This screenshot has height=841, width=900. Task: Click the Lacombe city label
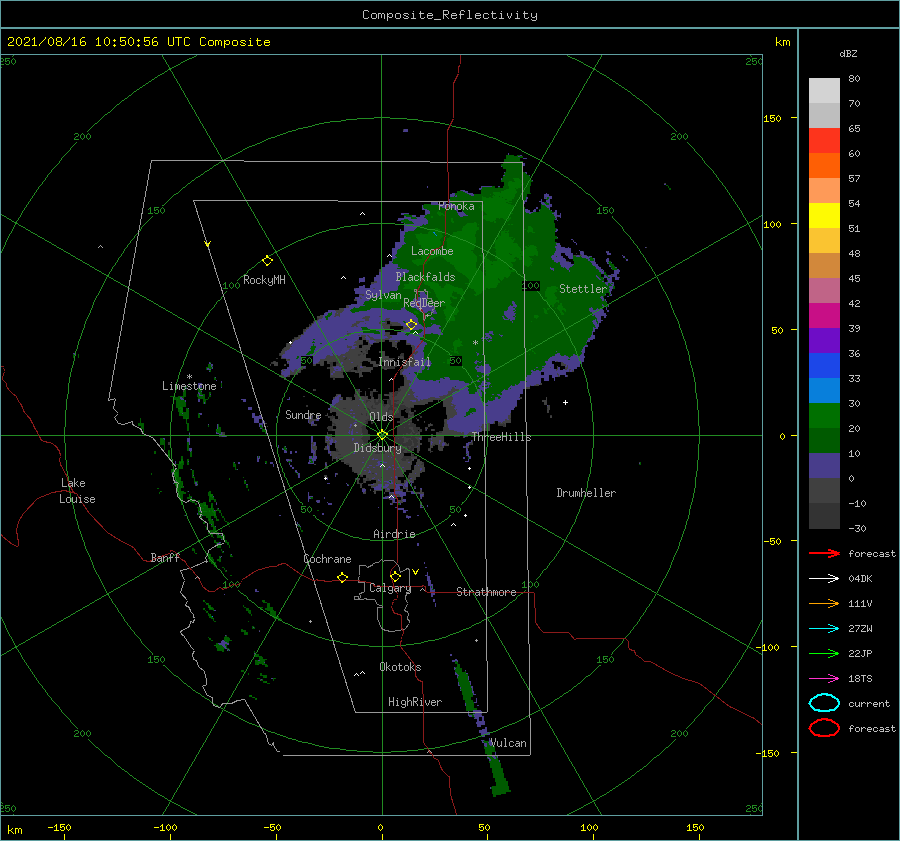[x=432, y=251]
